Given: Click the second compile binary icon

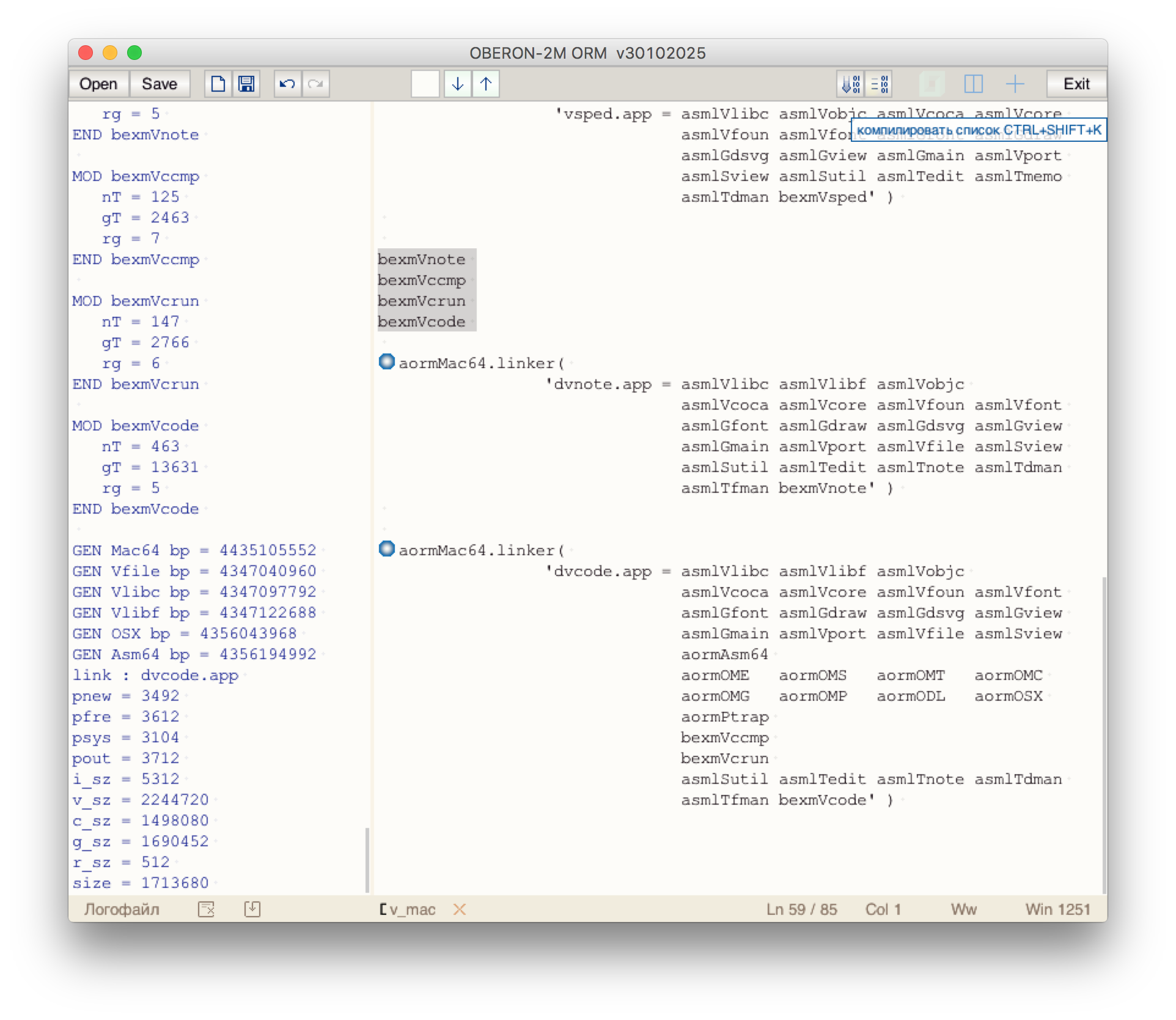Looking at the screenshot, I should (x=879, y=84).
